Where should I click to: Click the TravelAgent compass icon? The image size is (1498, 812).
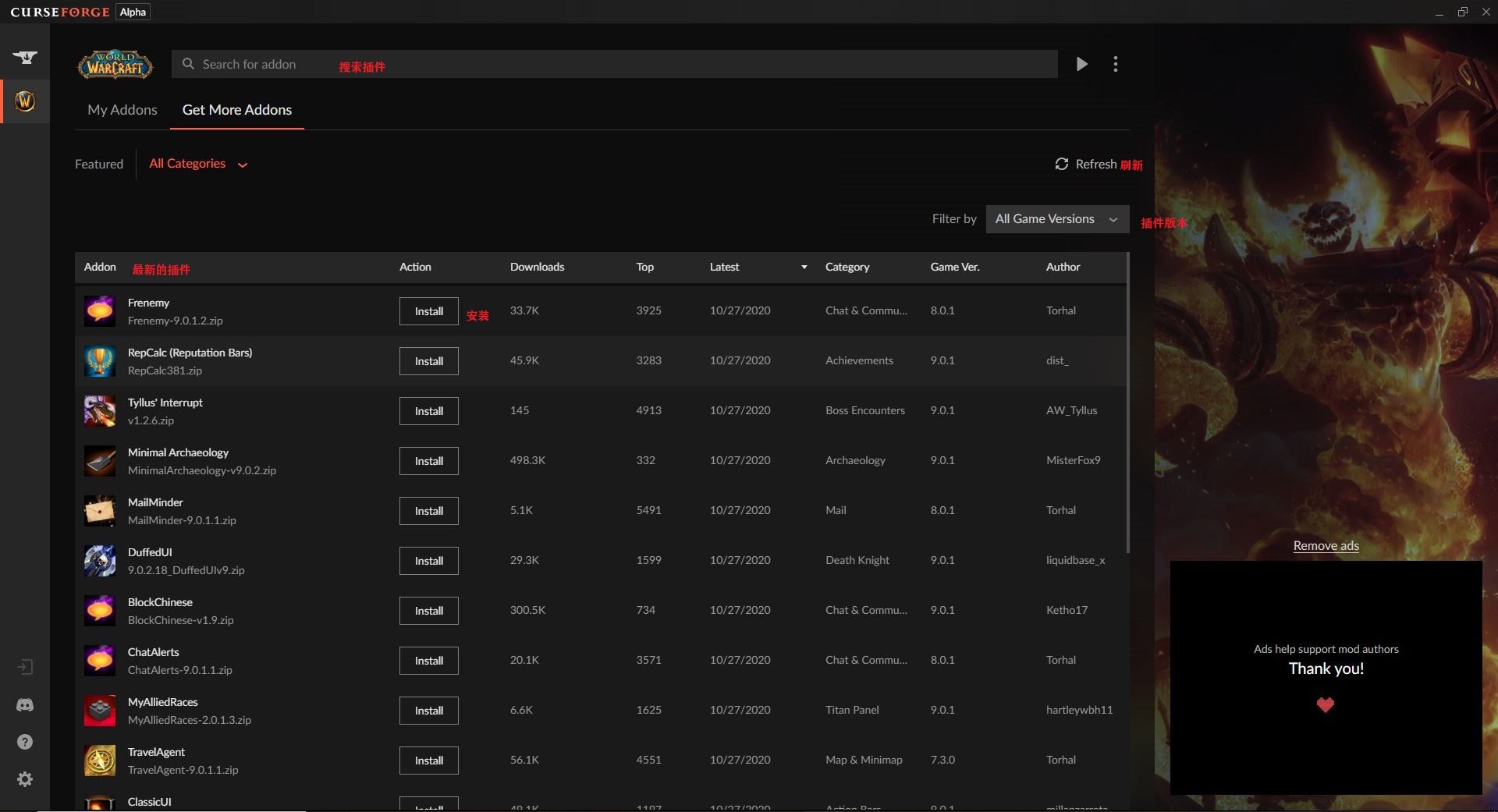(100, 761)
